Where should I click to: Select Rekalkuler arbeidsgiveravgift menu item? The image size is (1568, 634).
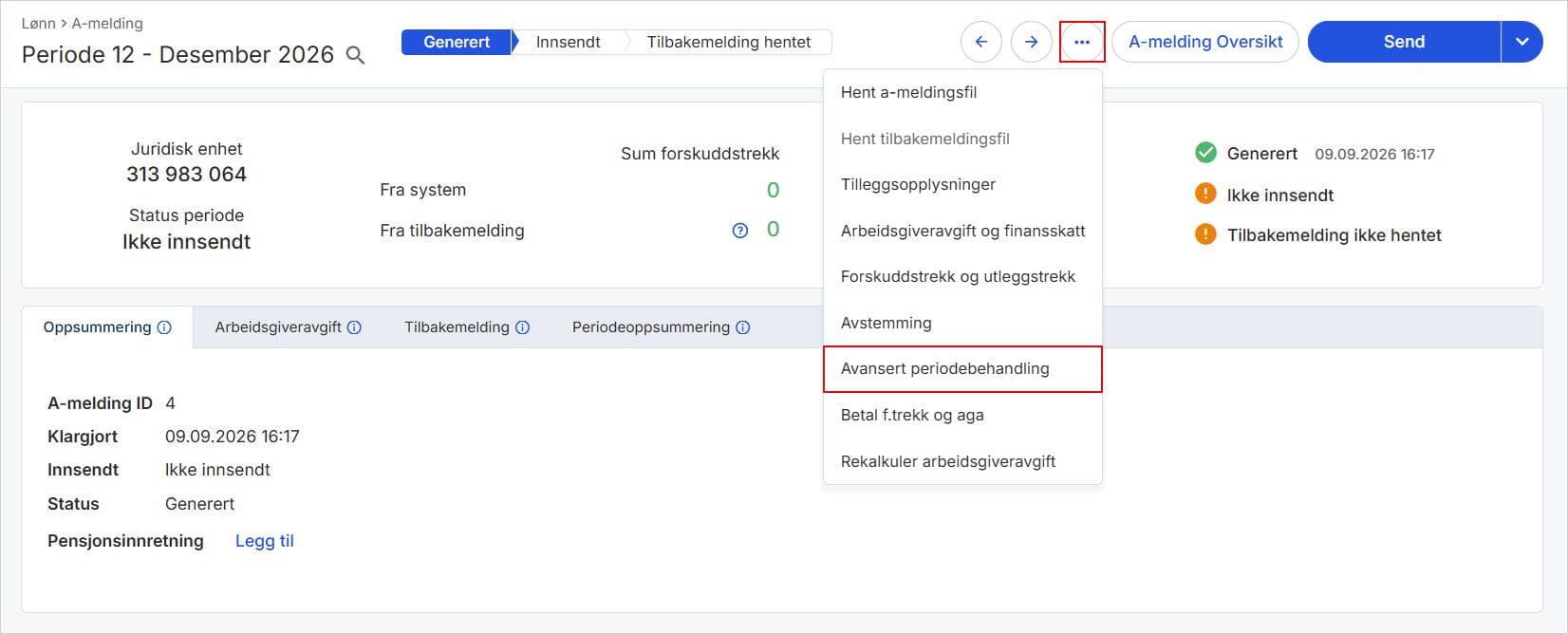(x=962, y=461)
